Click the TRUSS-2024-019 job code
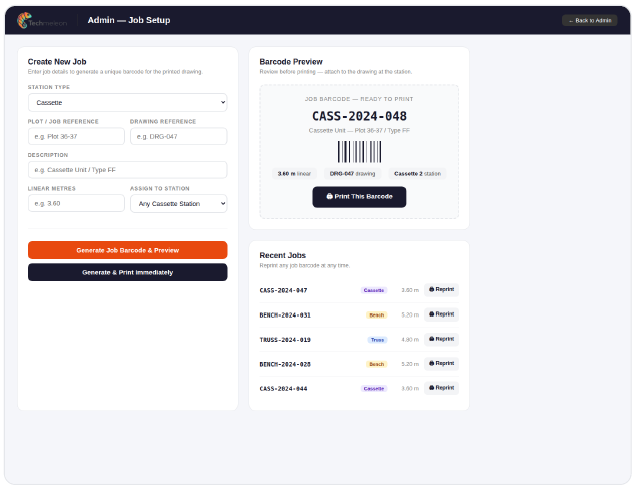637x487 pixels. tap(285, 340)
